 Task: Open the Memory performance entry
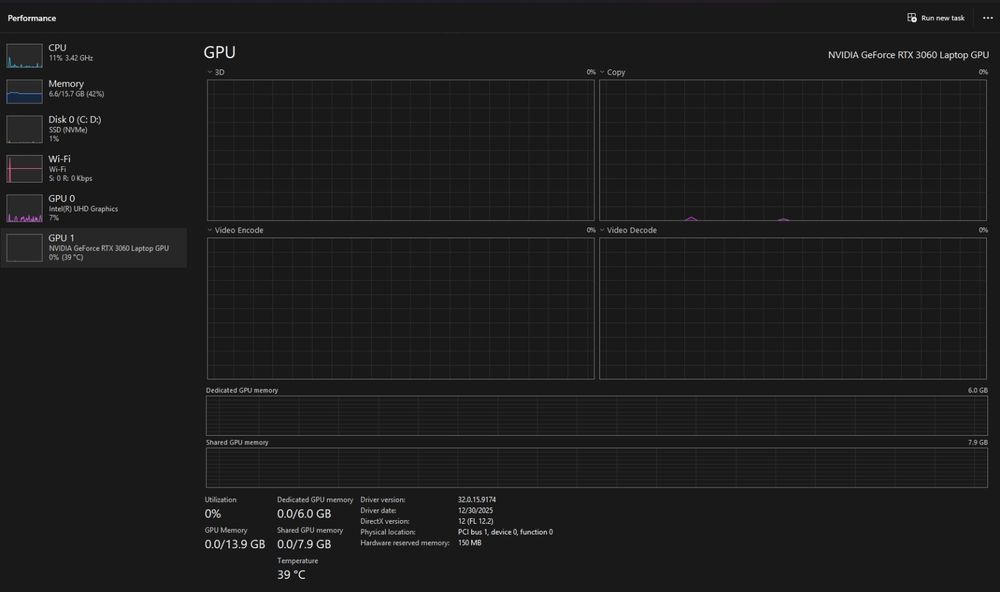[94, 89]
